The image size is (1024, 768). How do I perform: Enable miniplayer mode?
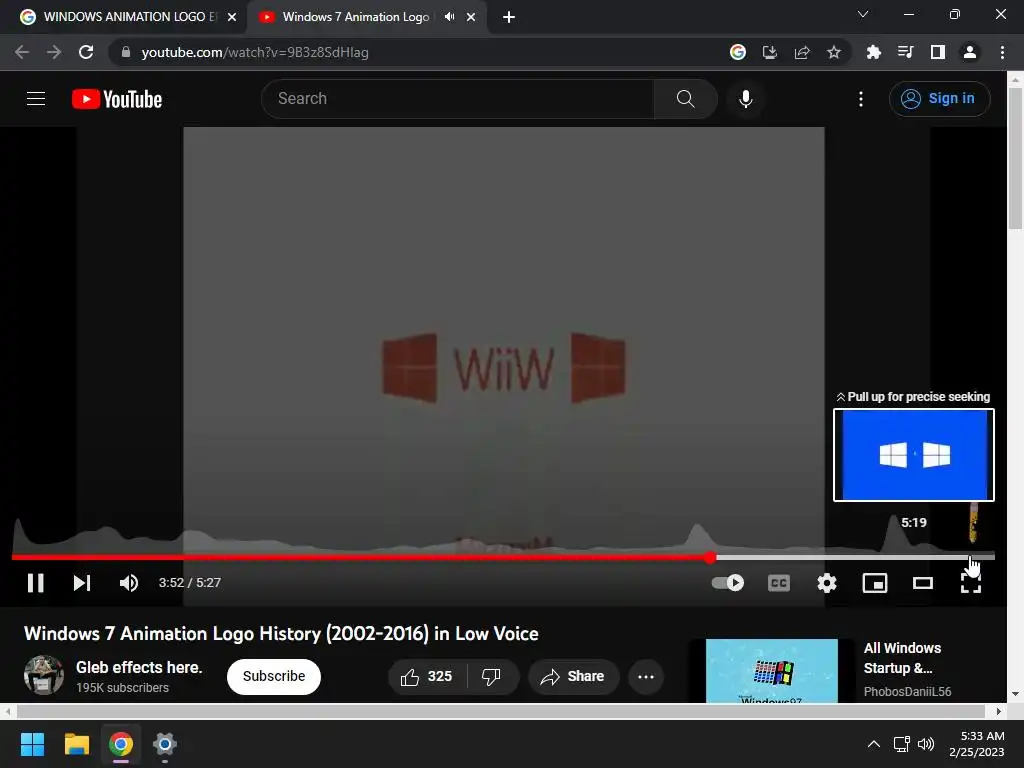(x=875, y=583)
